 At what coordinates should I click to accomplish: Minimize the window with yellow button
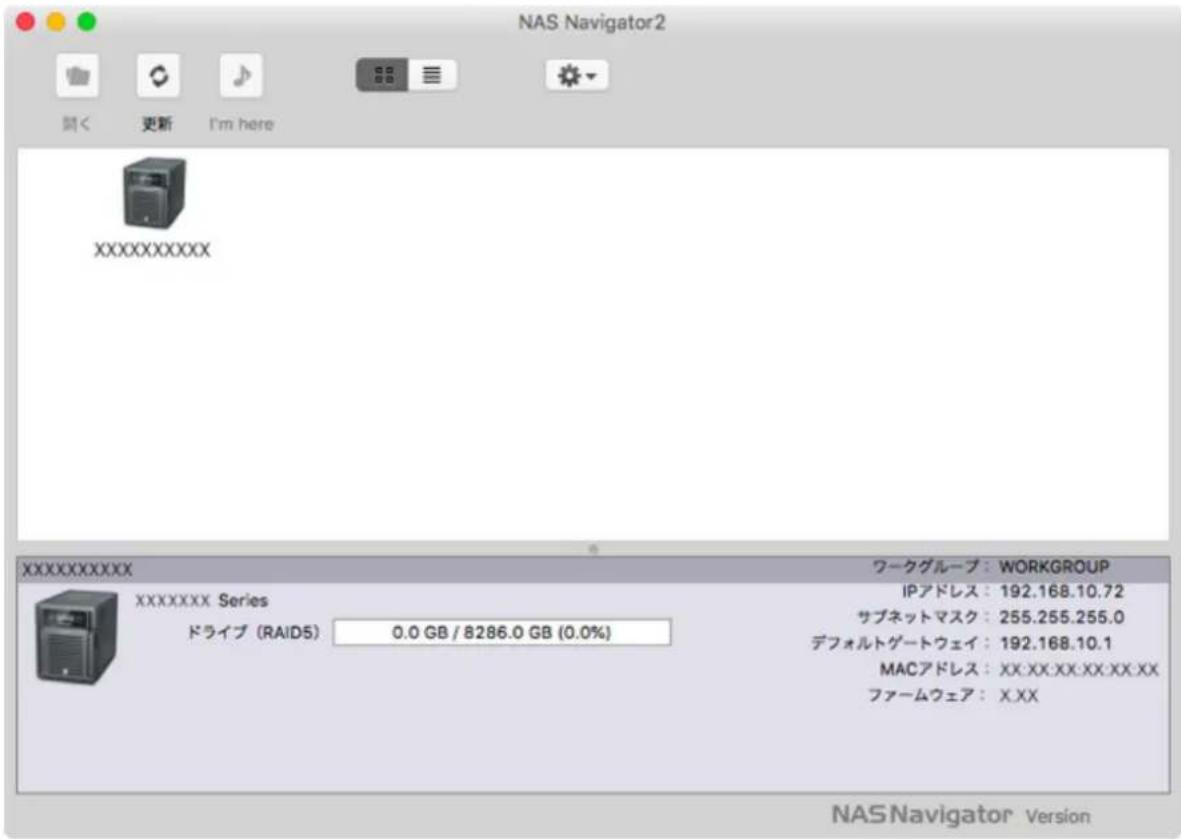click(x=56, y=22)
